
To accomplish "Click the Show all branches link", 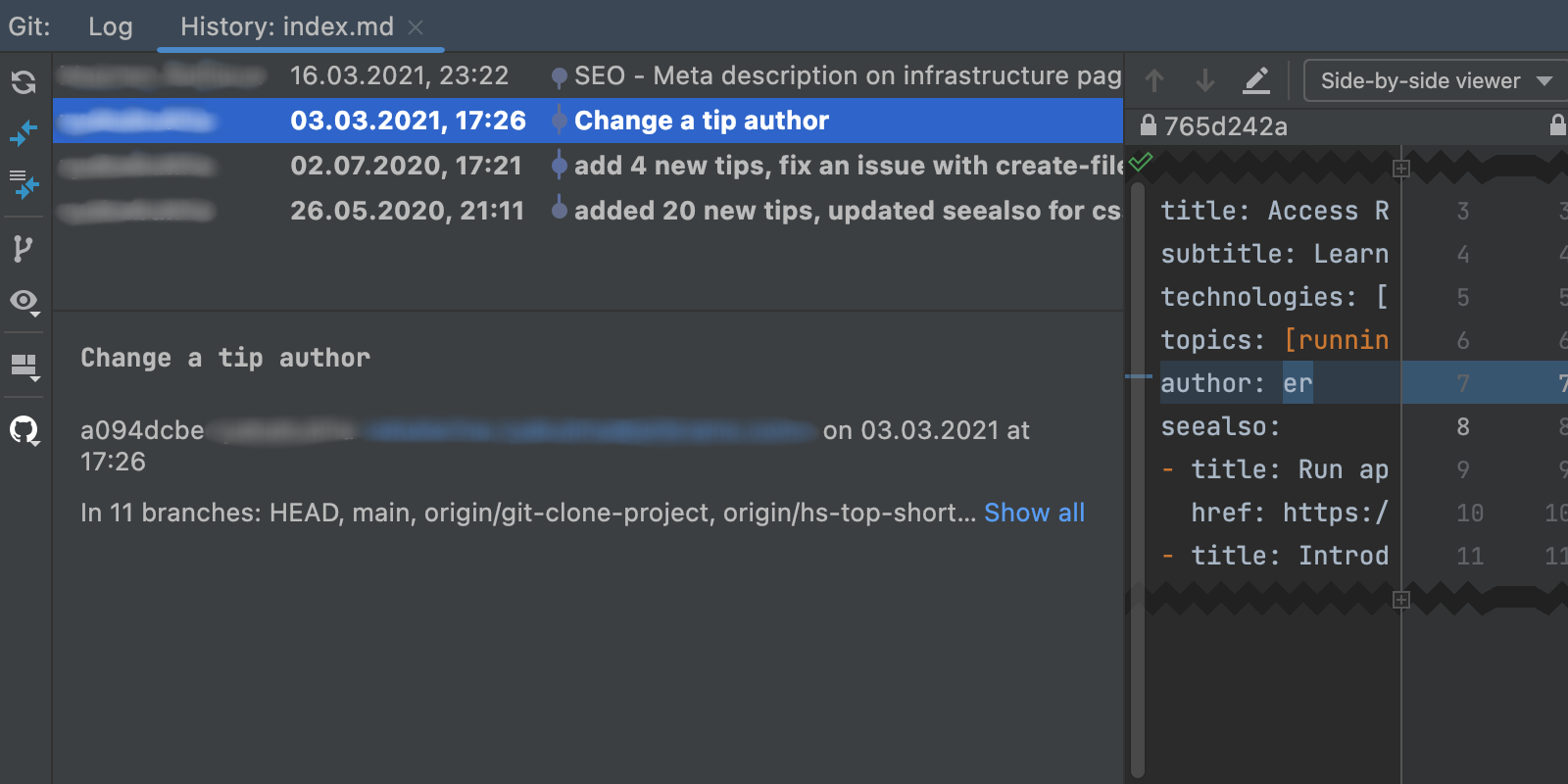I will 1034,513.
